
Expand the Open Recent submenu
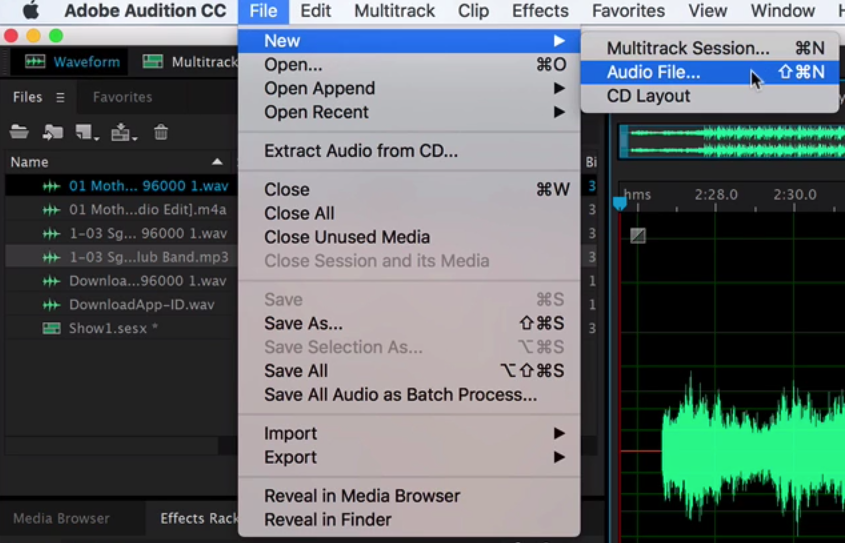(409, 112)
